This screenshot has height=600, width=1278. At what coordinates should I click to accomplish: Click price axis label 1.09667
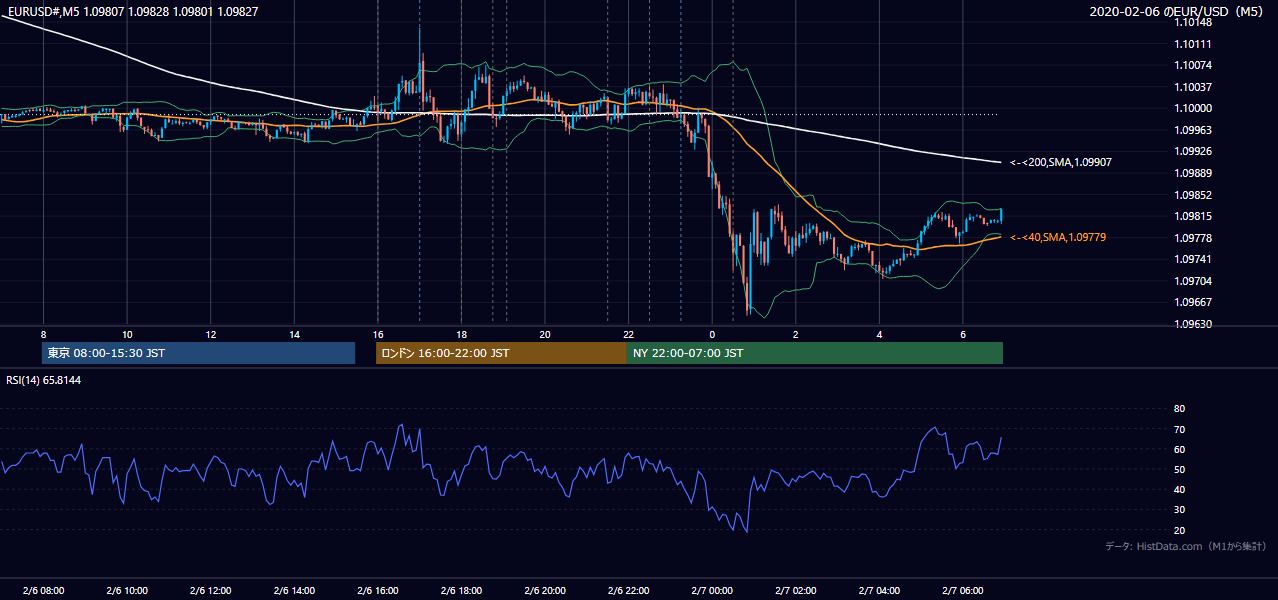1193,302
